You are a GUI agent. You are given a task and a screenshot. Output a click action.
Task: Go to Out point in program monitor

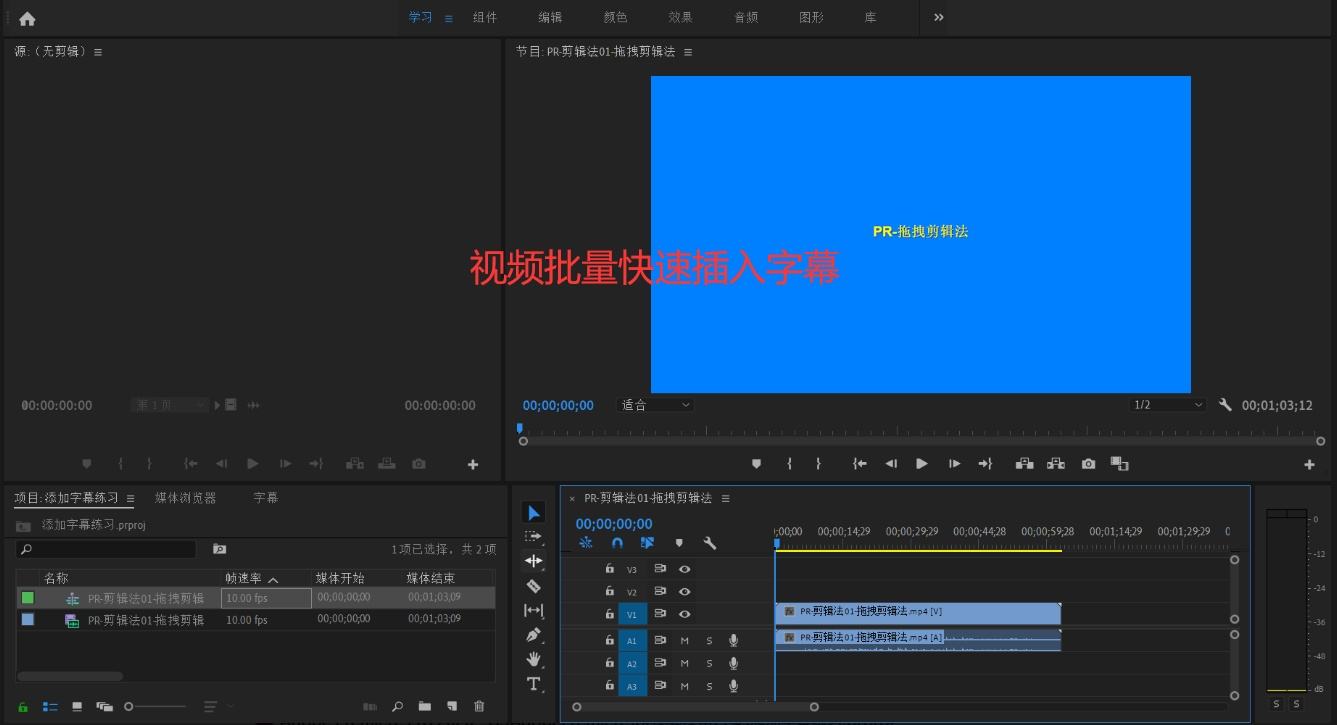[985, 464]
